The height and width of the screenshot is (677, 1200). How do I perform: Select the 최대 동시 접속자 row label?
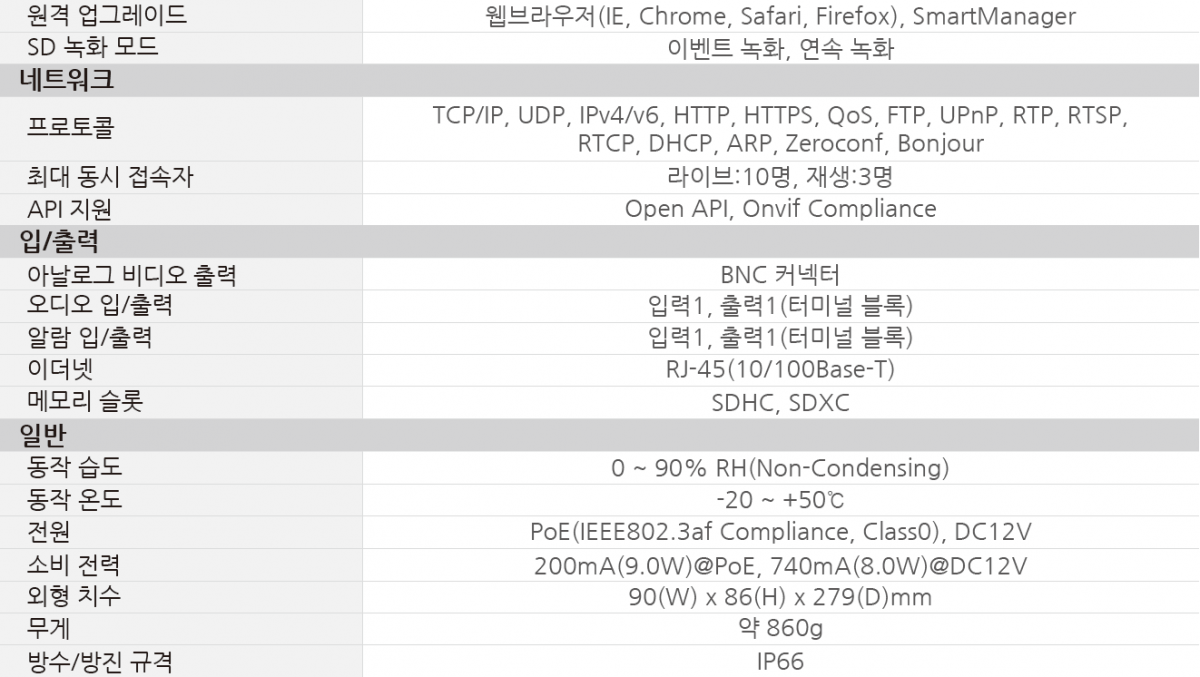[110, 177]
